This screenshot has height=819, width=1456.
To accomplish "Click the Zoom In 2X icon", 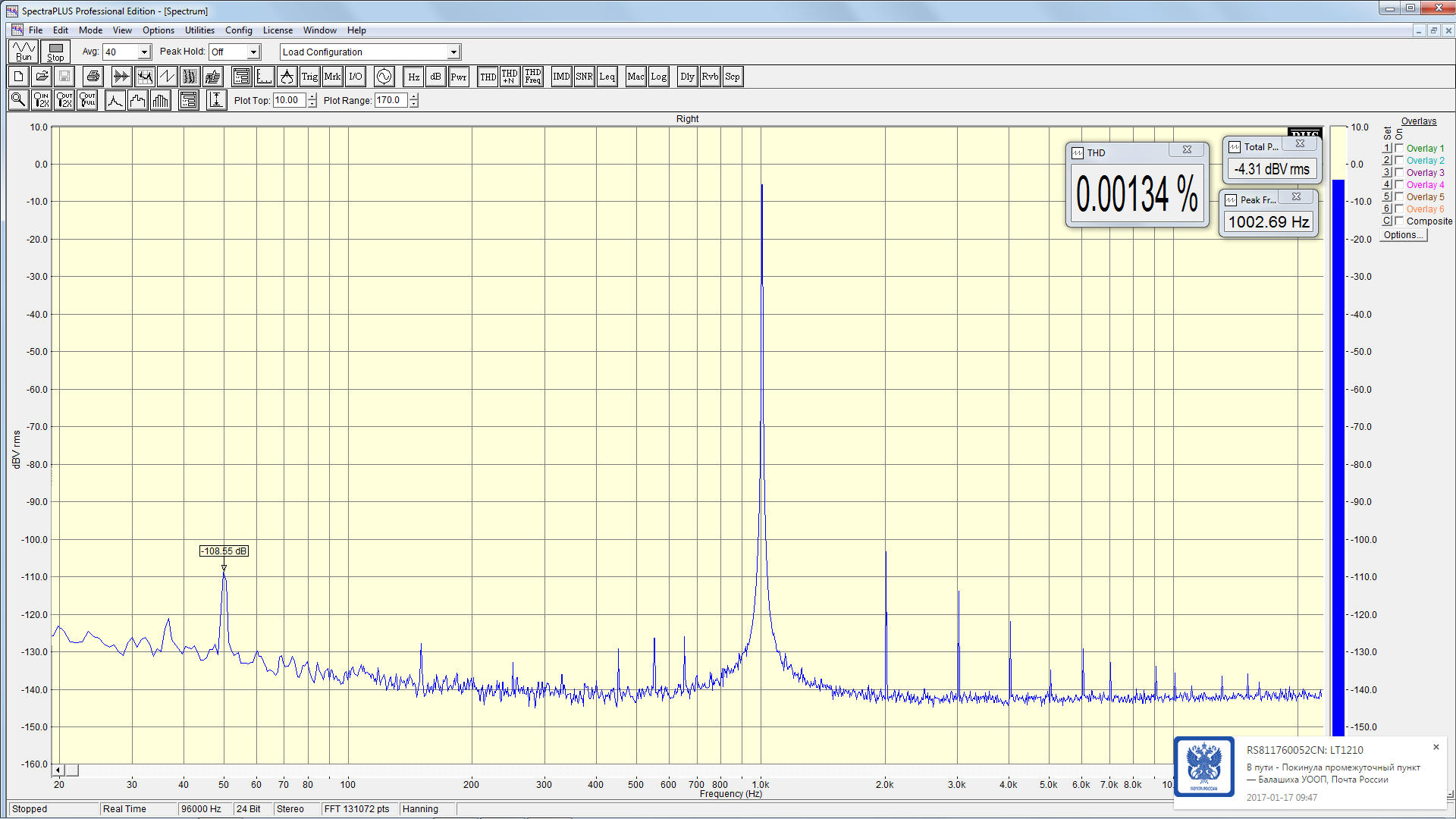I will coord(42,100).
